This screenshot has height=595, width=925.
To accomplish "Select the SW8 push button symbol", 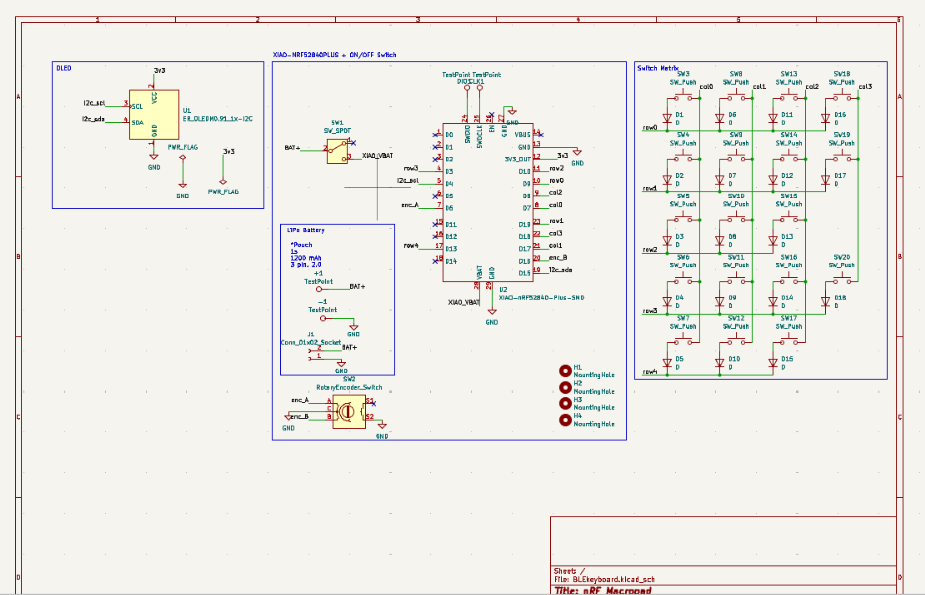I will 736,96.
